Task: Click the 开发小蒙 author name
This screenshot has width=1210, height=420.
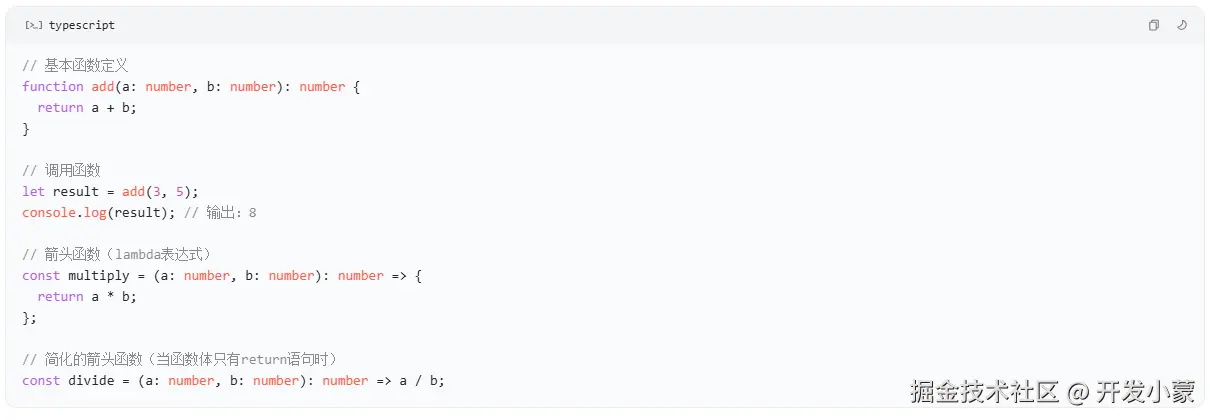Action: (x=1145, y=392)
